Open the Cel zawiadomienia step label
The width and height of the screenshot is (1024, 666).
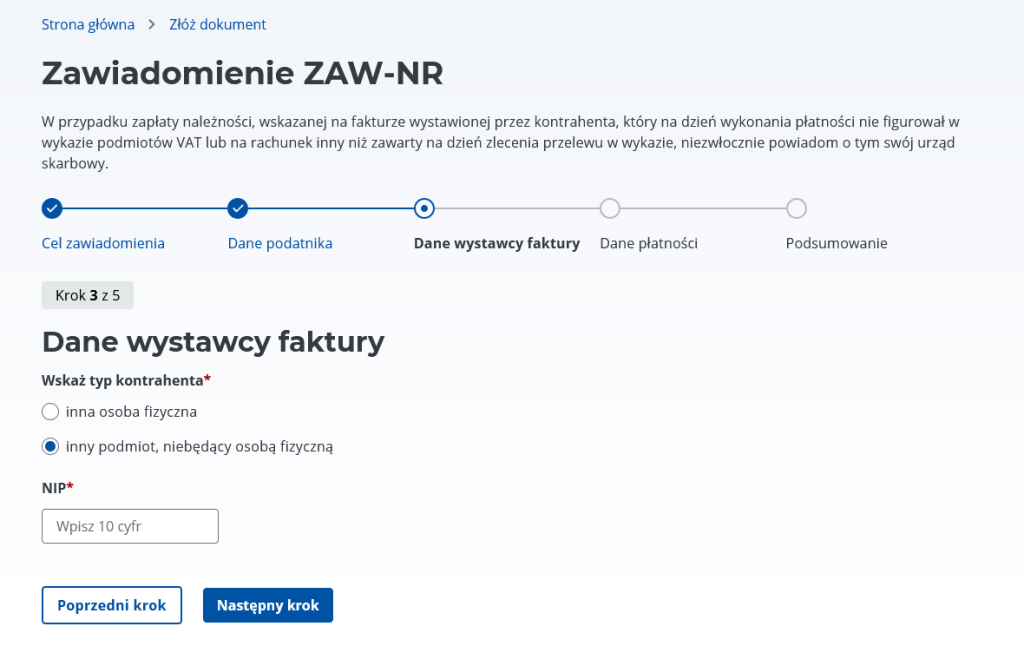(102, 243)
